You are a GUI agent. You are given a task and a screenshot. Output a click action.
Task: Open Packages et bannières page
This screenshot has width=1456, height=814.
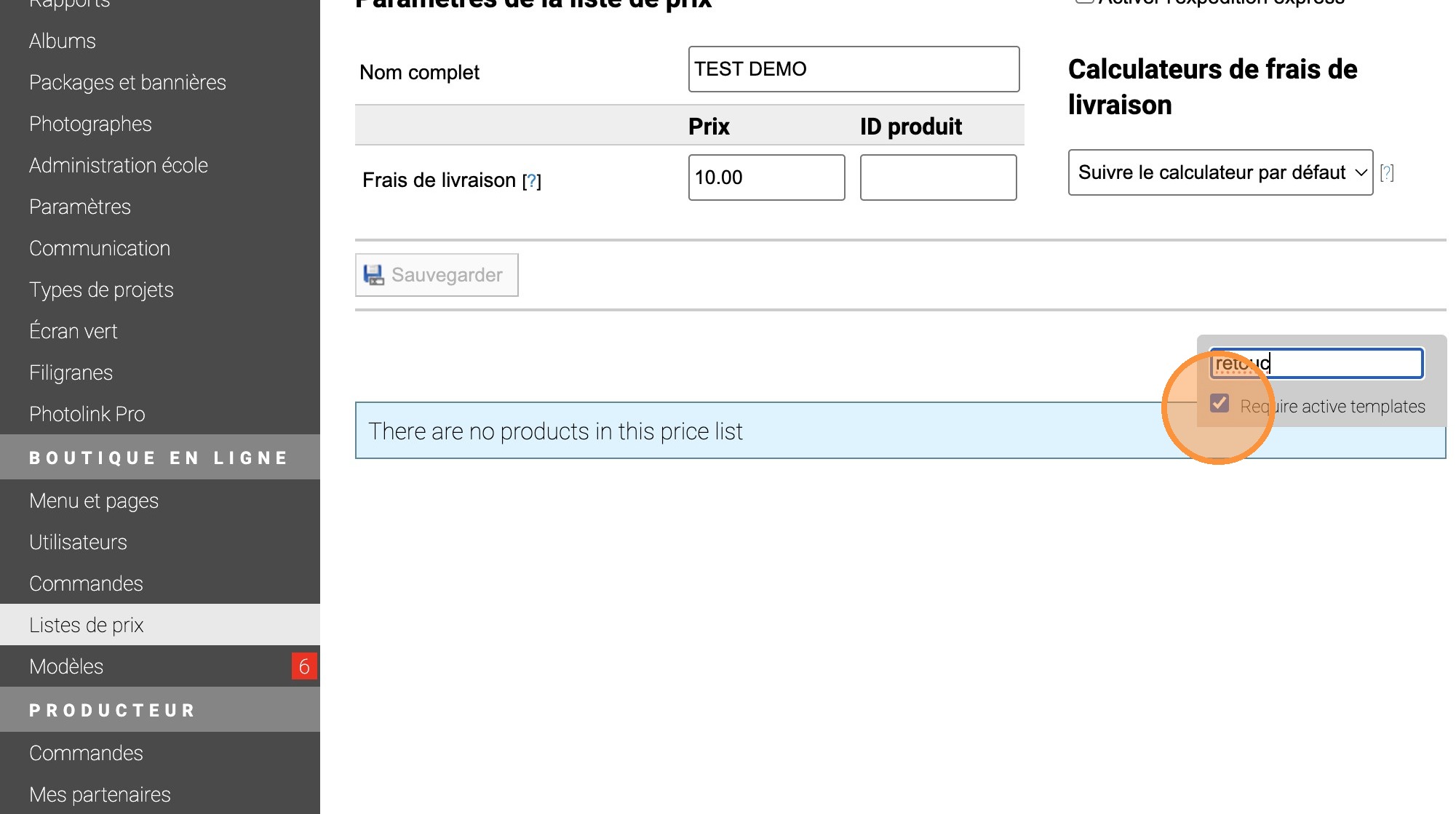127,82
